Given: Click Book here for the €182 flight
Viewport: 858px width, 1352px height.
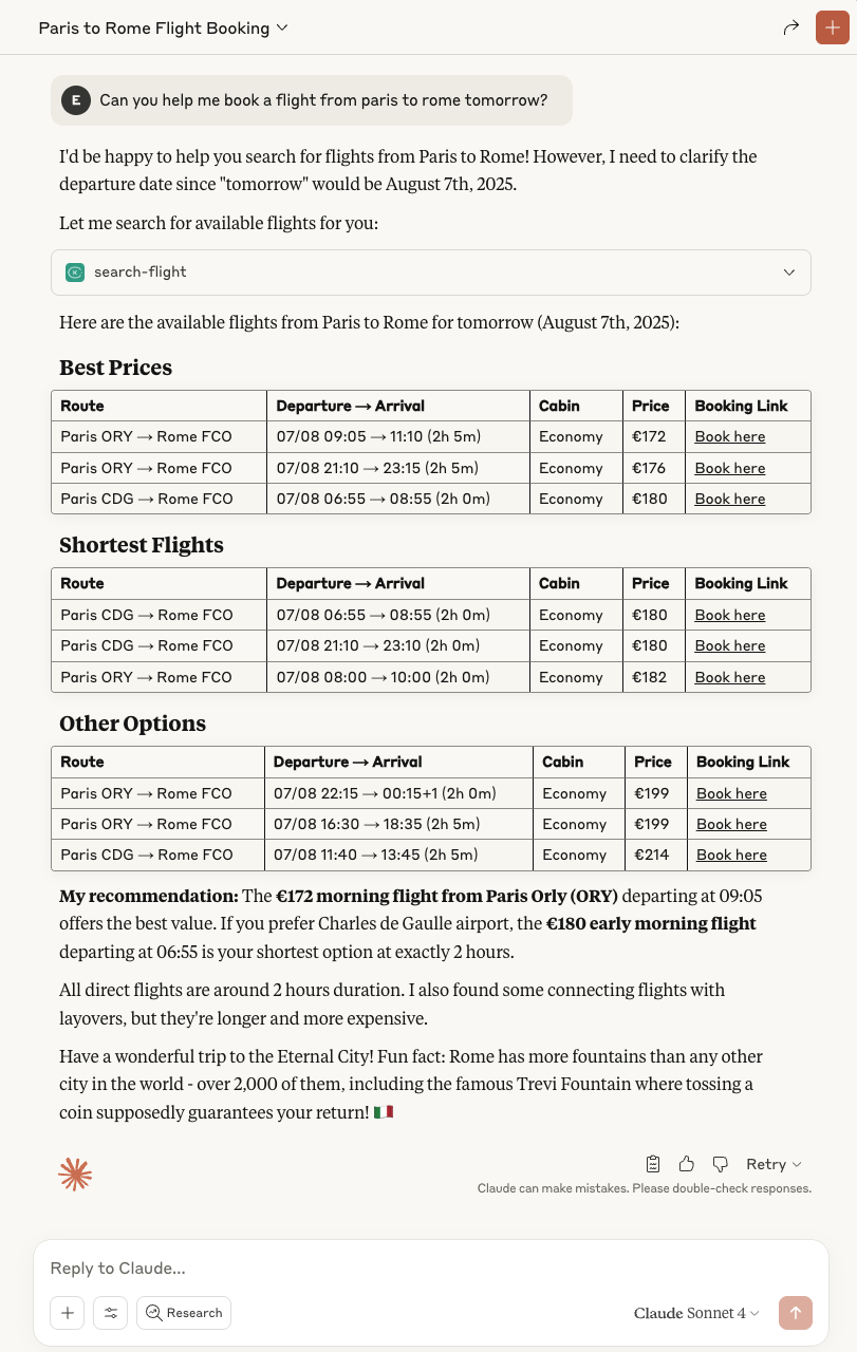Looking at the screenshot, I should pyautogui.click(x=729, y=677).
